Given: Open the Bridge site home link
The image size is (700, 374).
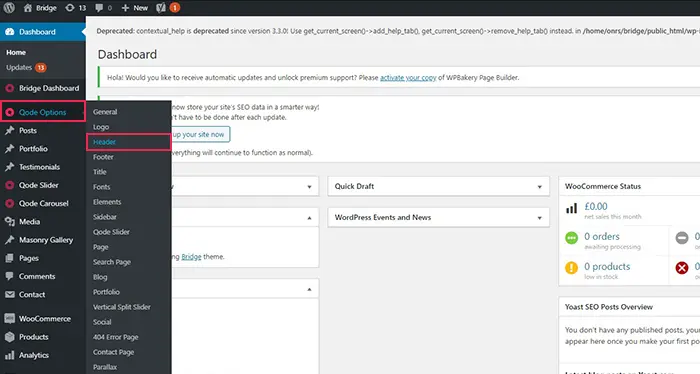Looking at the screenshot, I should coord(40,8).
